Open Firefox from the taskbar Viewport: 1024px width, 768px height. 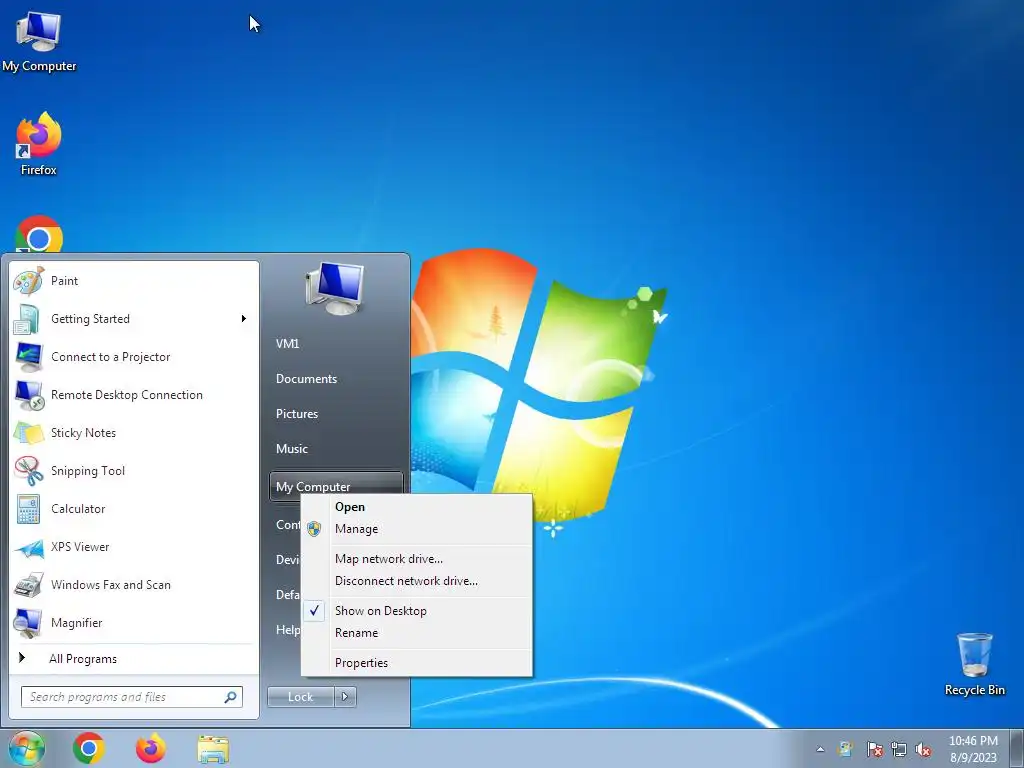pos(151,748)
